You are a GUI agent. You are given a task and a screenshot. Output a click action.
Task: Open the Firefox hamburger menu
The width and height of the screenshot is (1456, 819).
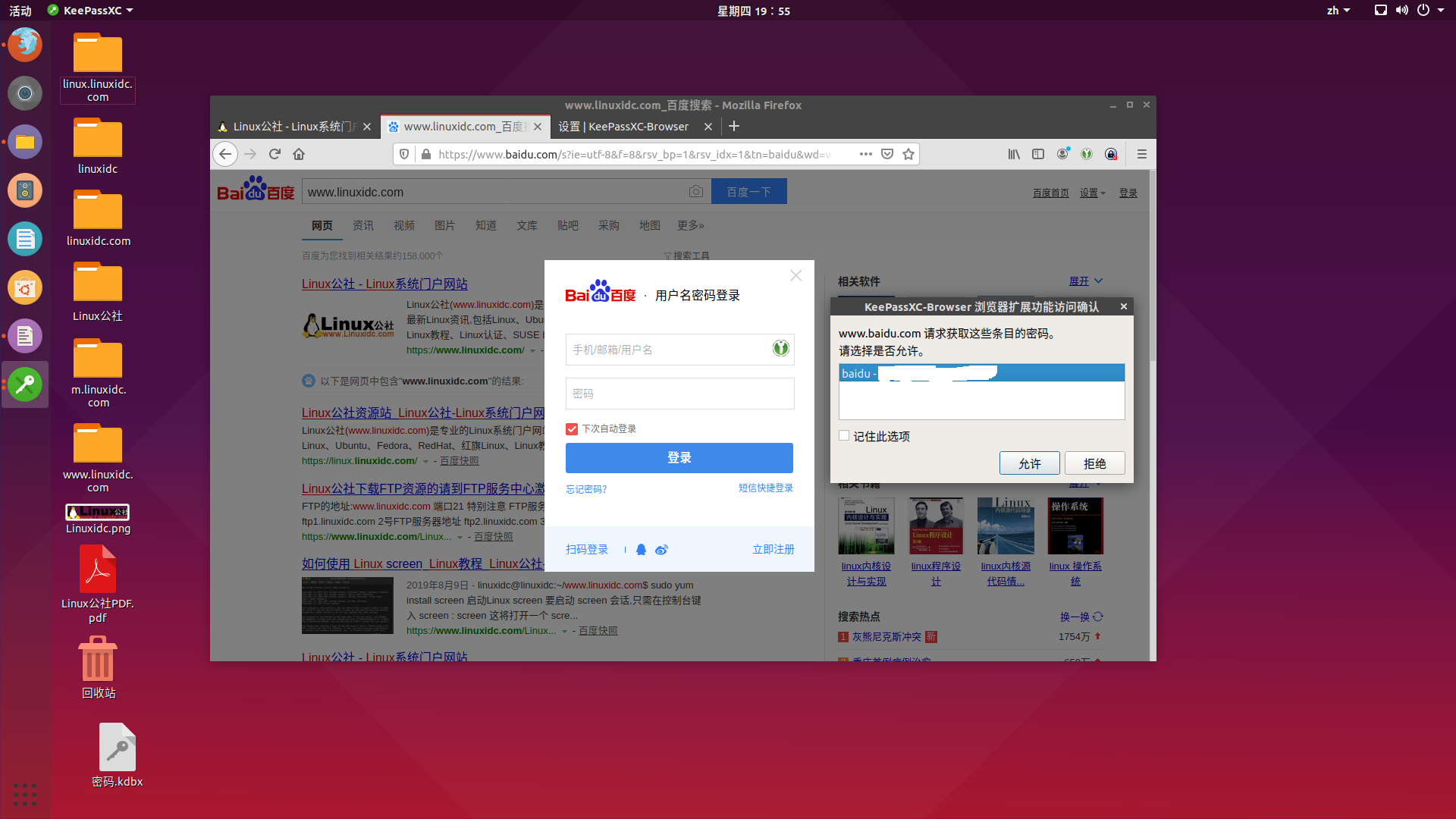(1141, 154)
